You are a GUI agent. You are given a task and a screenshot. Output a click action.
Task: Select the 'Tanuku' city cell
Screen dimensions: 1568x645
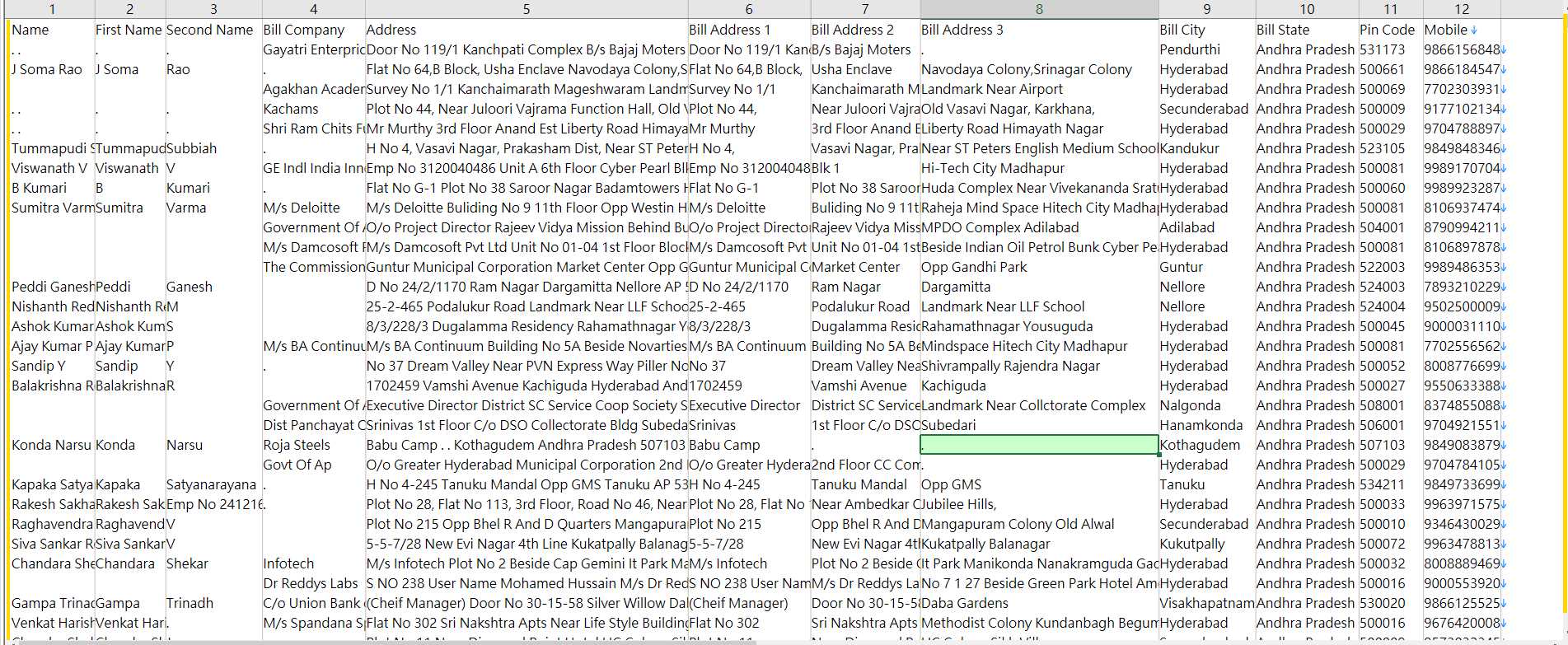click(1207, 484)
